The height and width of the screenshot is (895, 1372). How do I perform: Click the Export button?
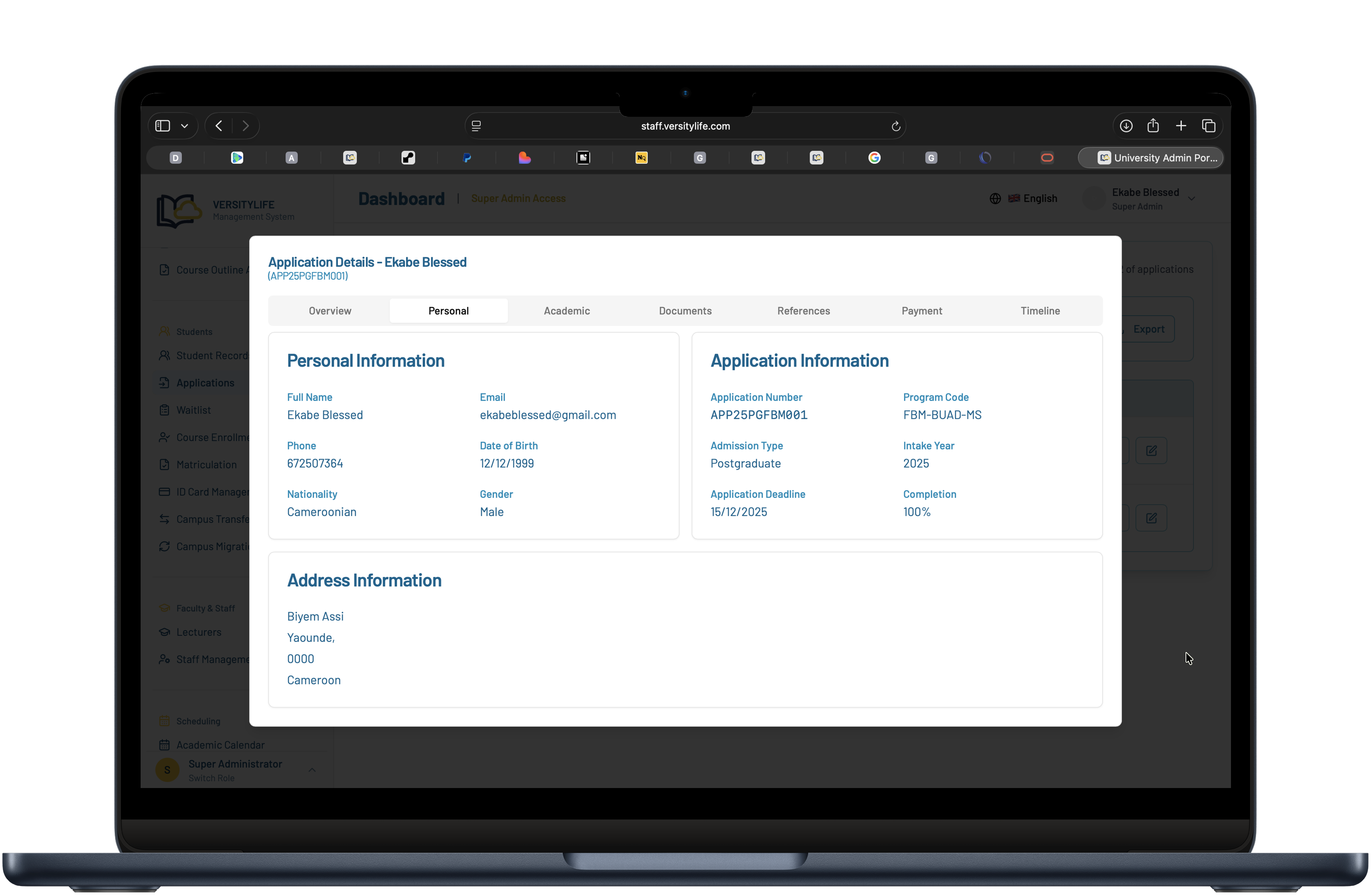click(1149, 329)
